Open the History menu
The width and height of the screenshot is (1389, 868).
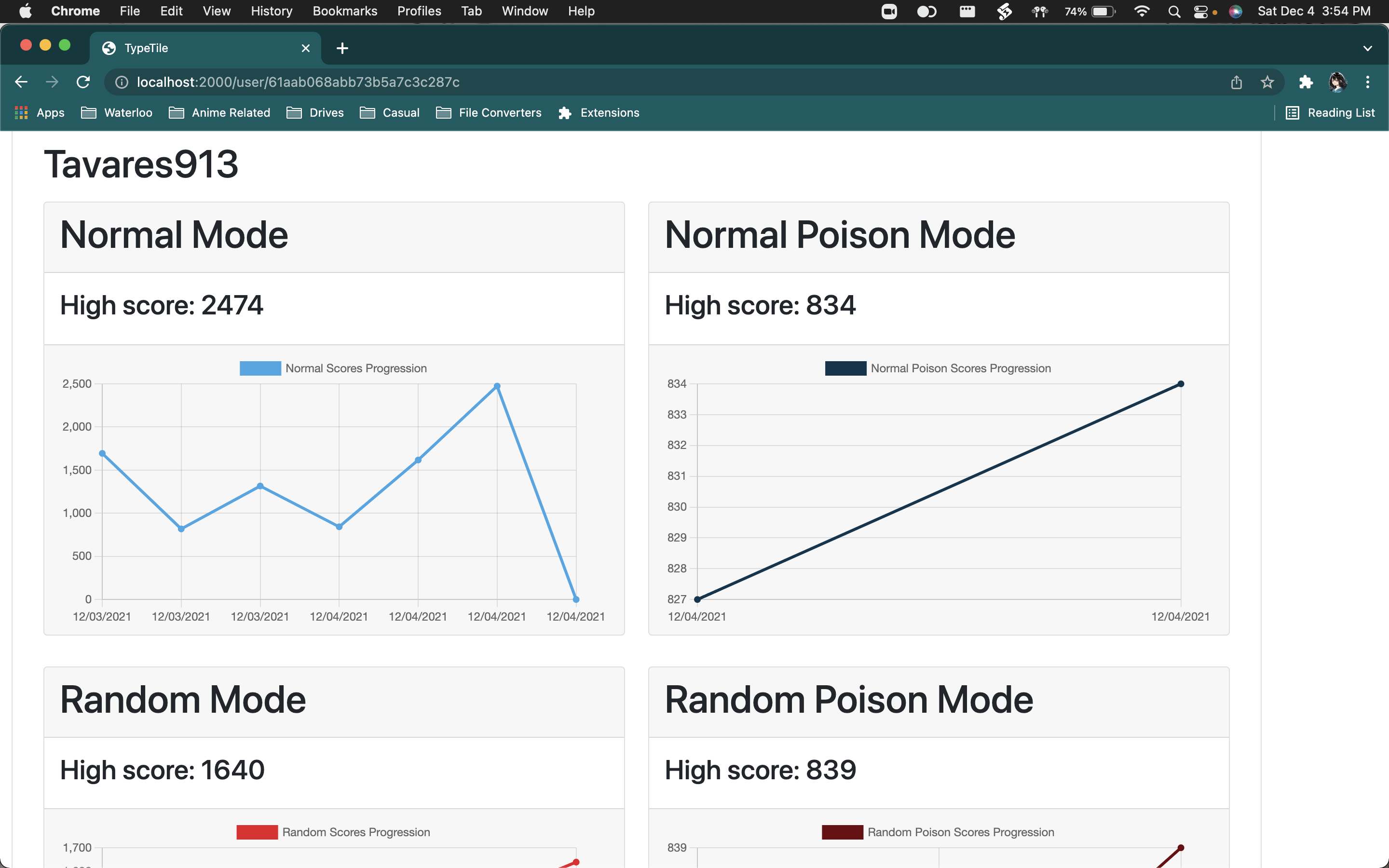272,11
